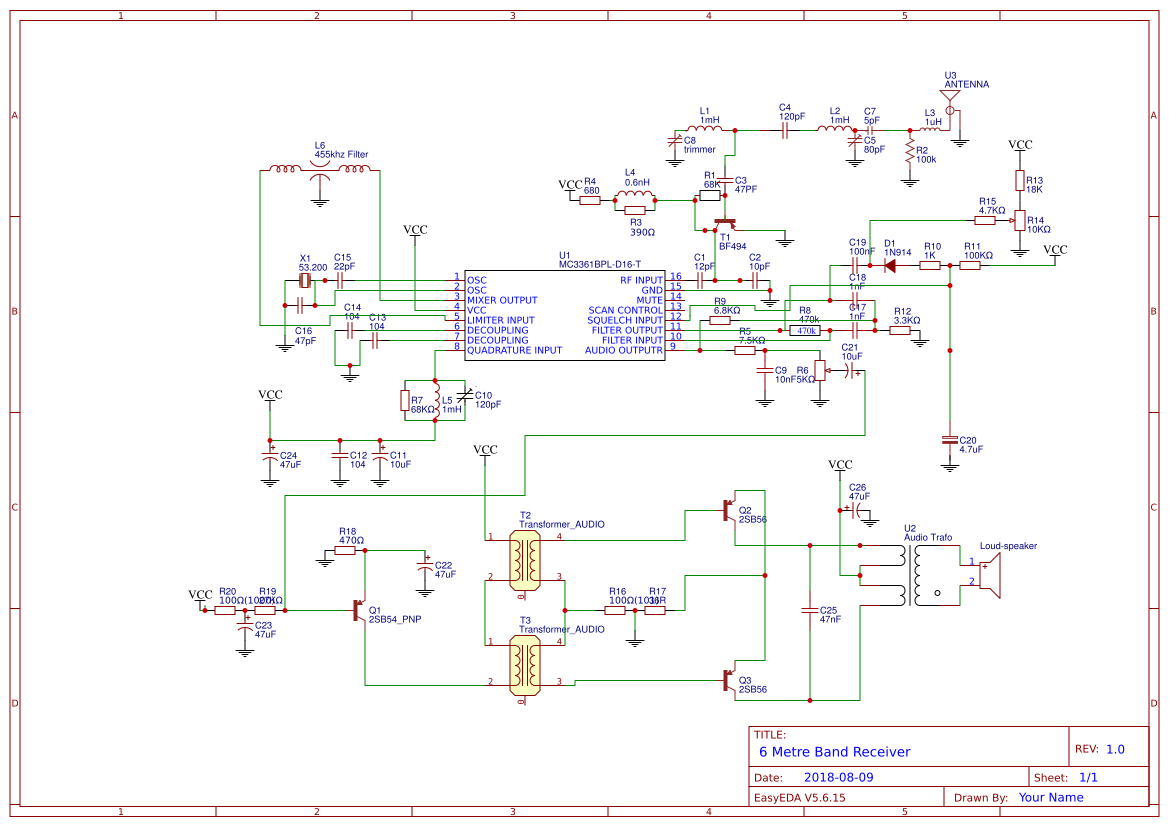
Task: Click the T2 Transformer_AUDIO symbol
Action: tap(525, 560)
